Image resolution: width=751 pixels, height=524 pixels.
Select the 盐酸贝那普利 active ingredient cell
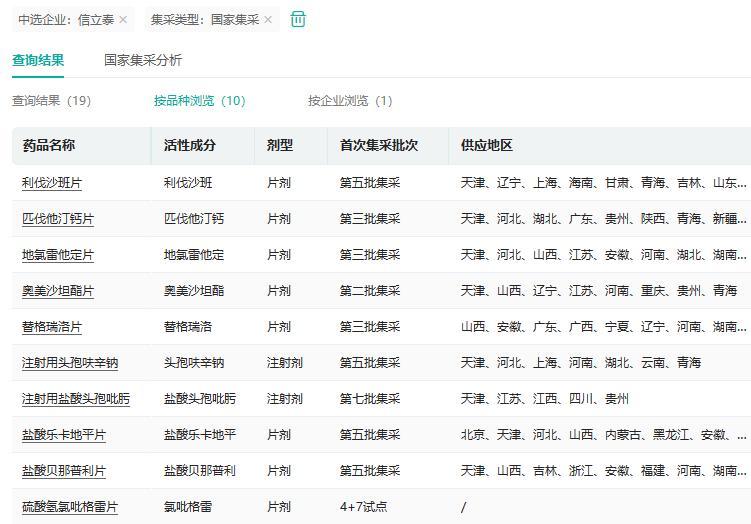[200, 470]
